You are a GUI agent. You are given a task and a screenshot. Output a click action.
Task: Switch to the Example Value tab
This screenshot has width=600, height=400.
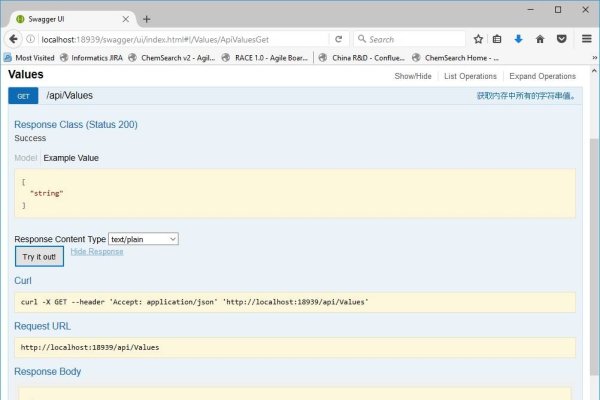point(71,158)
